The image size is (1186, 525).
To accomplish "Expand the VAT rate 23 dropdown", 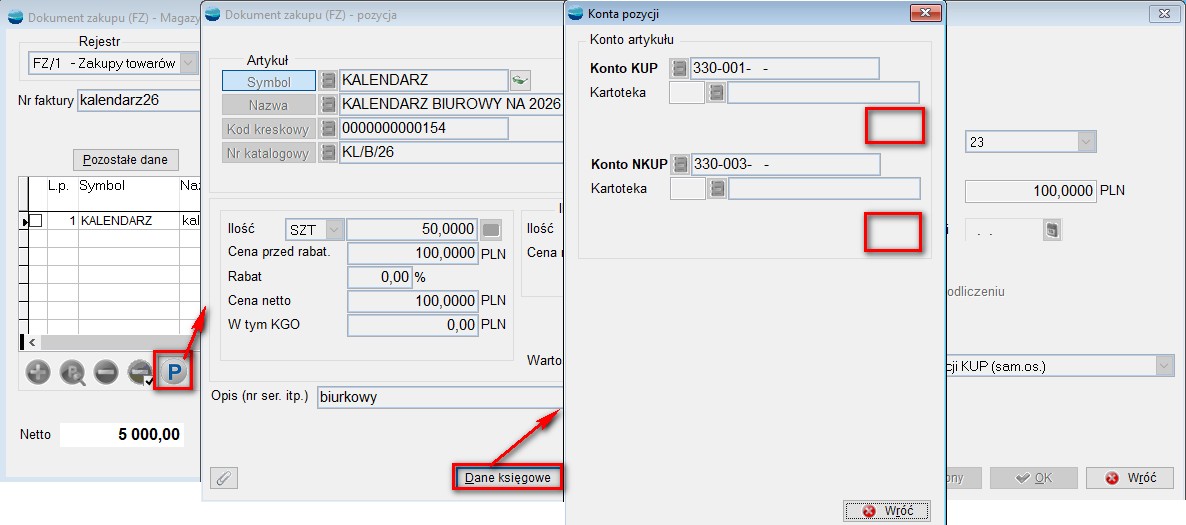I will pos(1086,142).
